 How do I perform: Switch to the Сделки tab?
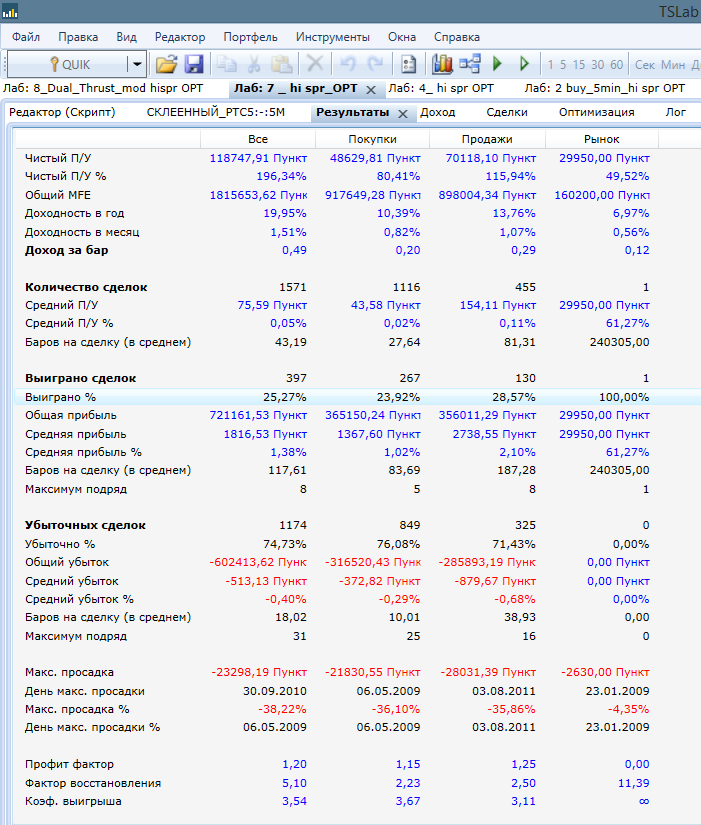[507, 112]
